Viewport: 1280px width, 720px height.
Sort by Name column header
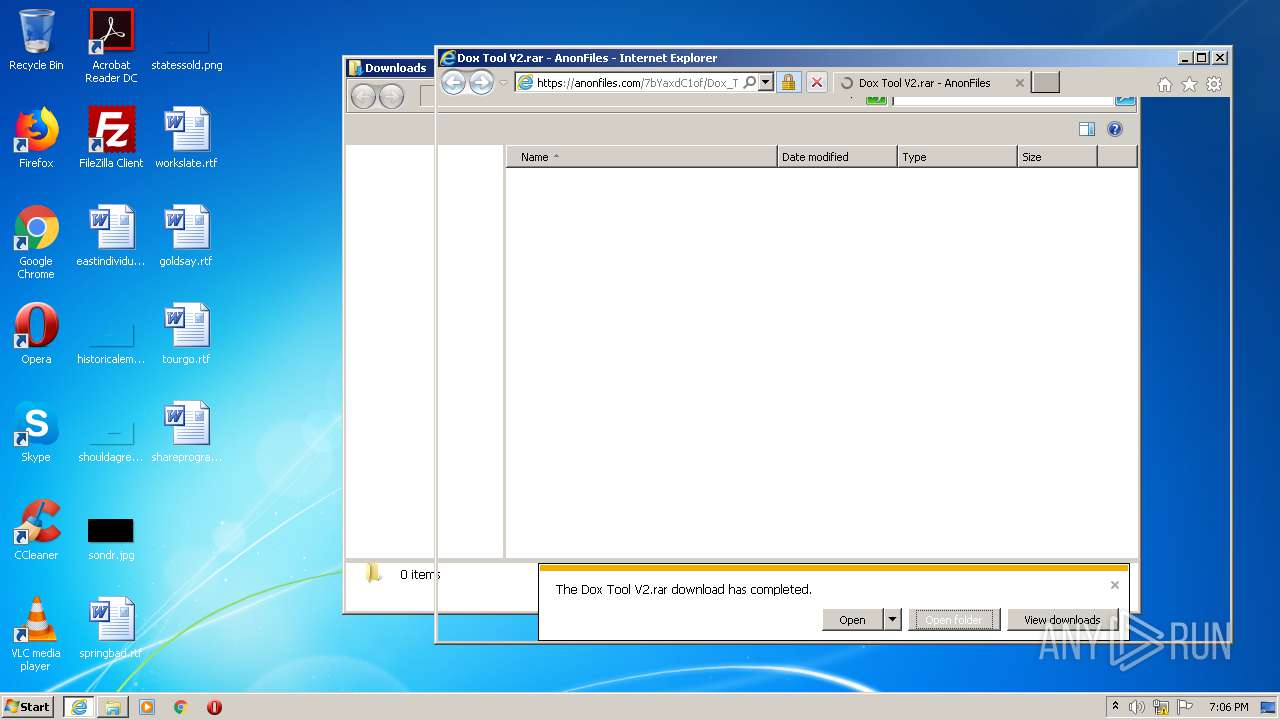(642, 157)
